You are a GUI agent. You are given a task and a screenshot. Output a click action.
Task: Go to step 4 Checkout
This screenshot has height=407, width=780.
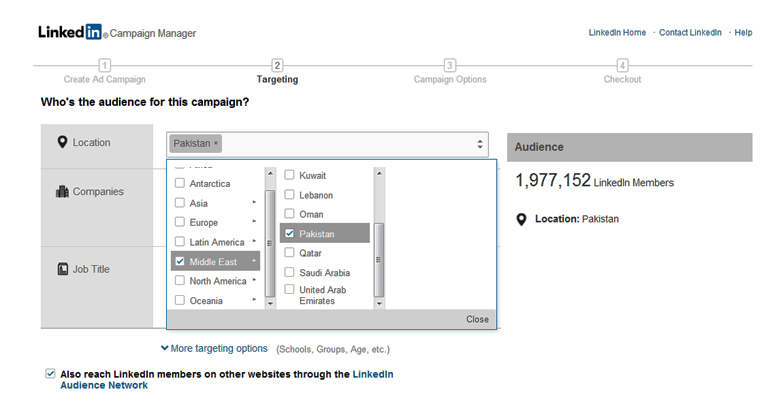coord(622,72)
